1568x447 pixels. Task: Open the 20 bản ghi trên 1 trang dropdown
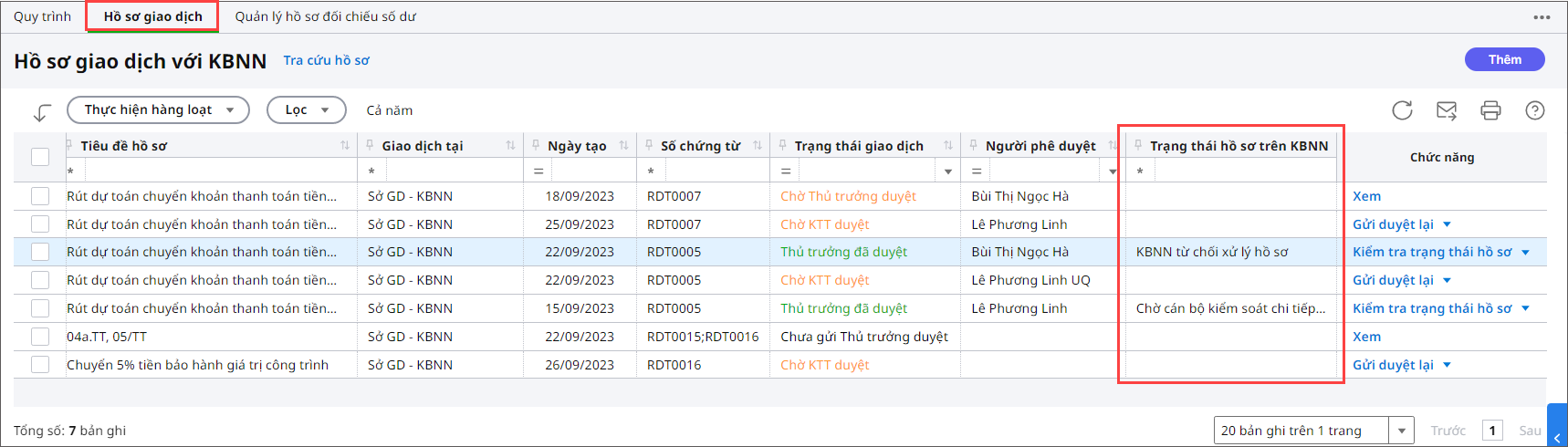click(1401, 431)
